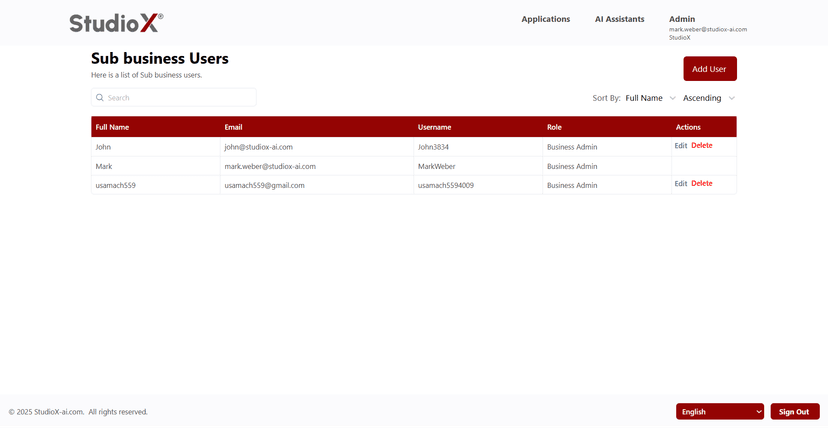This screenshot has height=428, width=828.
Task: Delete the user usamach559
Action: tap(702, 184)
